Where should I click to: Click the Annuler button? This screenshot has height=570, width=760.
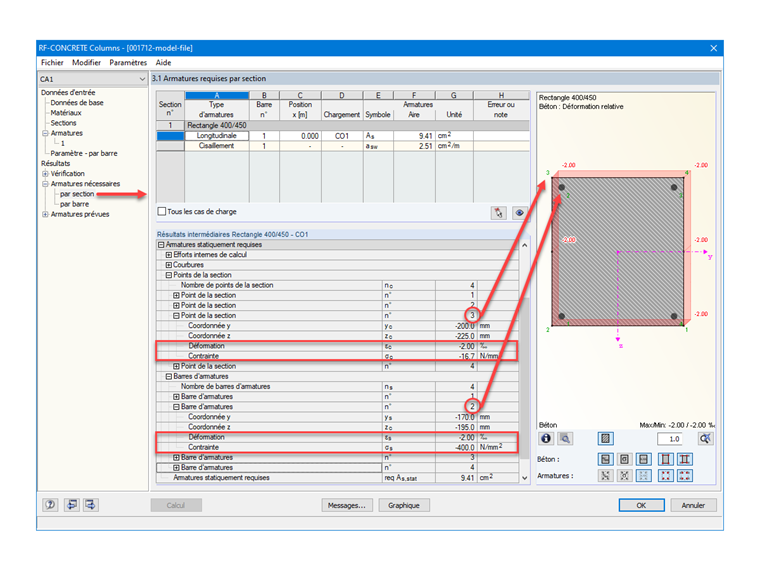click(x=693, y=505)
